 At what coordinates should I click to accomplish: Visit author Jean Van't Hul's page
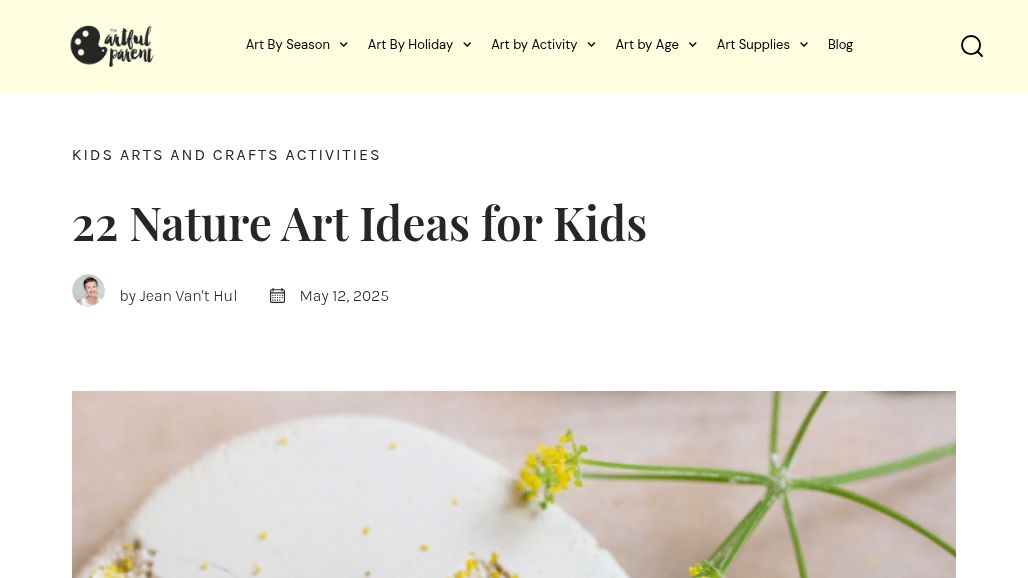pyautogui.click(x=188, y=296)
